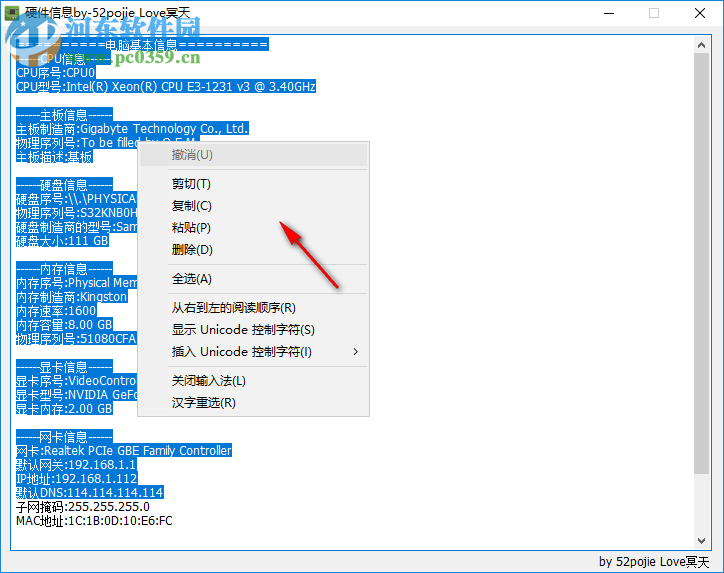Toggle 从右到左的阅读顺序(R) option

[x=253, y=308]
